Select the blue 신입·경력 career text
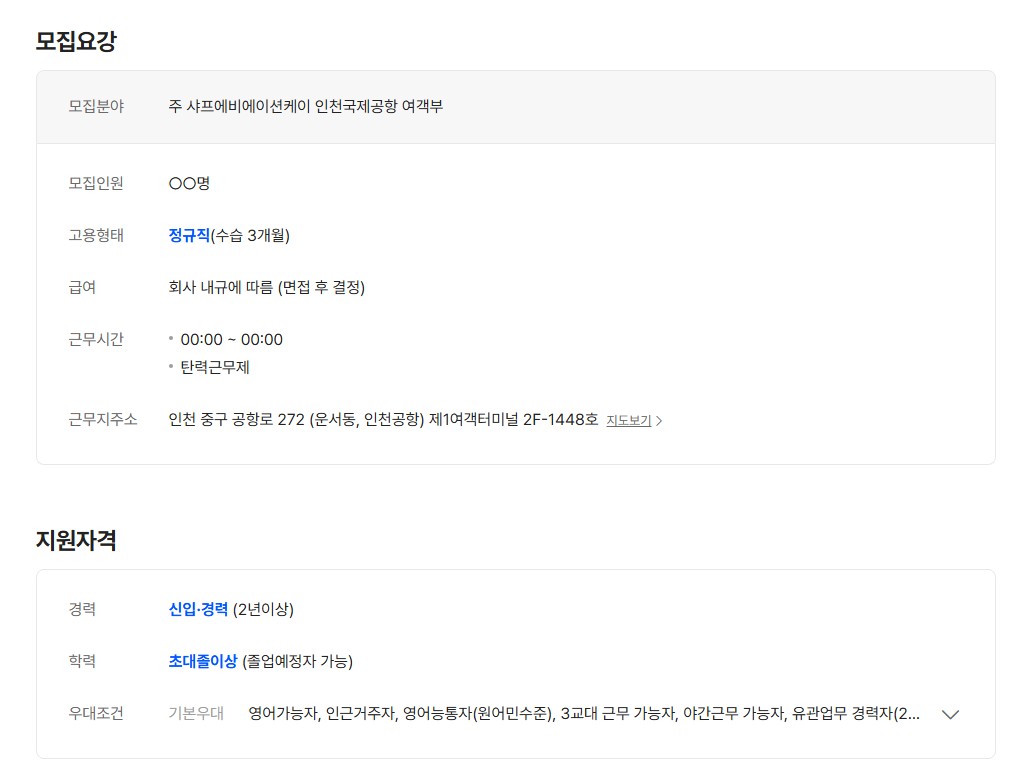 click(198, 609)
